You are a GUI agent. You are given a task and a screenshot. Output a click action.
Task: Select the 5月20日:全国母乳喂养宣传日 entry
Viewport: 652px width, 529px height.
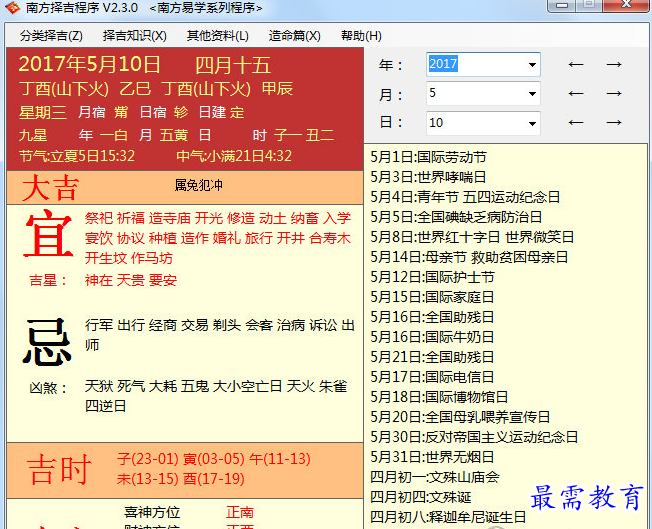click(x=460, y=417)
